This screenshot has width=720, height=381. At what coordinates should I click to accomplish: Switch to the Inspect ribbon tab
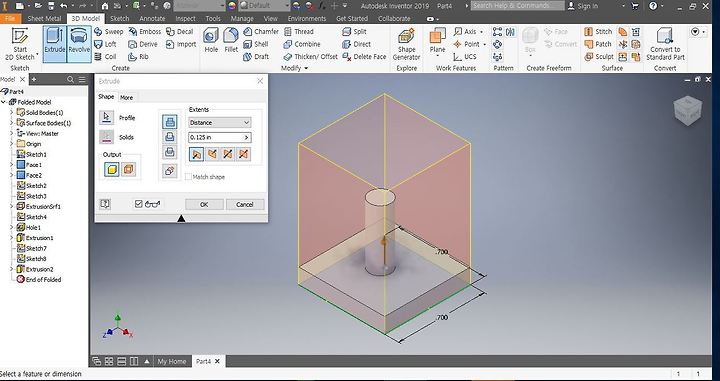(185, 18)
